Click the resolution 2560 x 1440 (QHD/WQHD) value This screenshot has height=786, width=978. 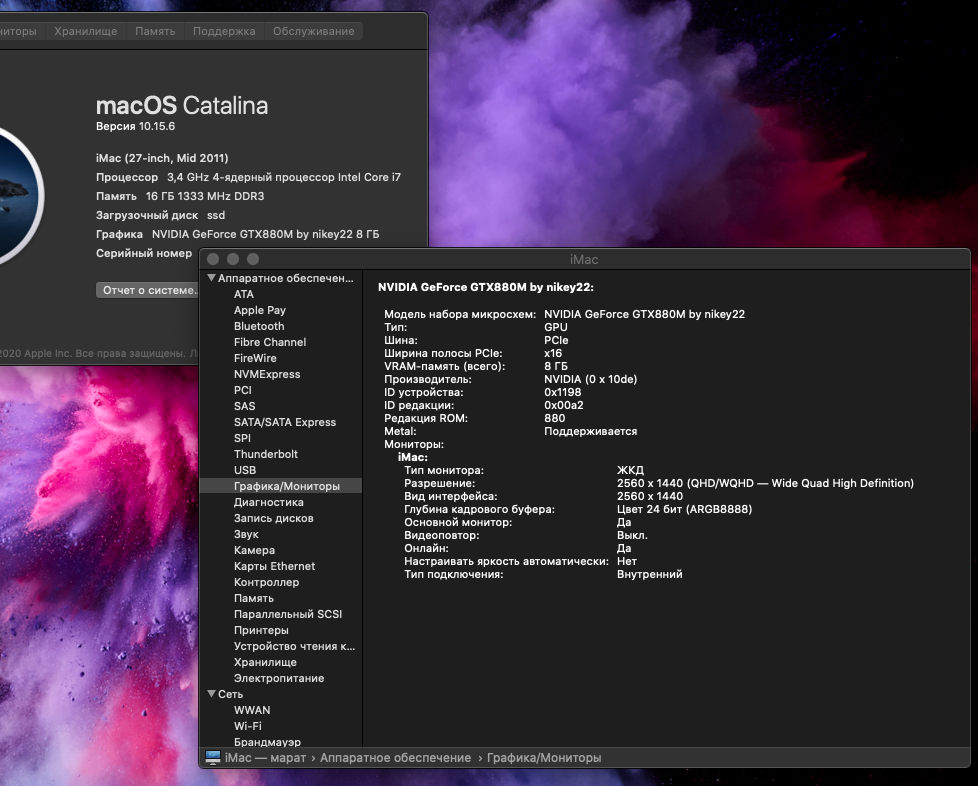(x=765, y=483)
